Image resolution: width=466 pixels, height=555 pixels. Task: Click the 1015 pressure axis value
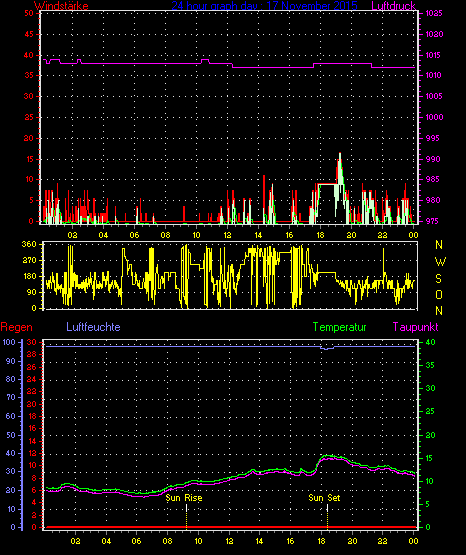coord(434,55)
